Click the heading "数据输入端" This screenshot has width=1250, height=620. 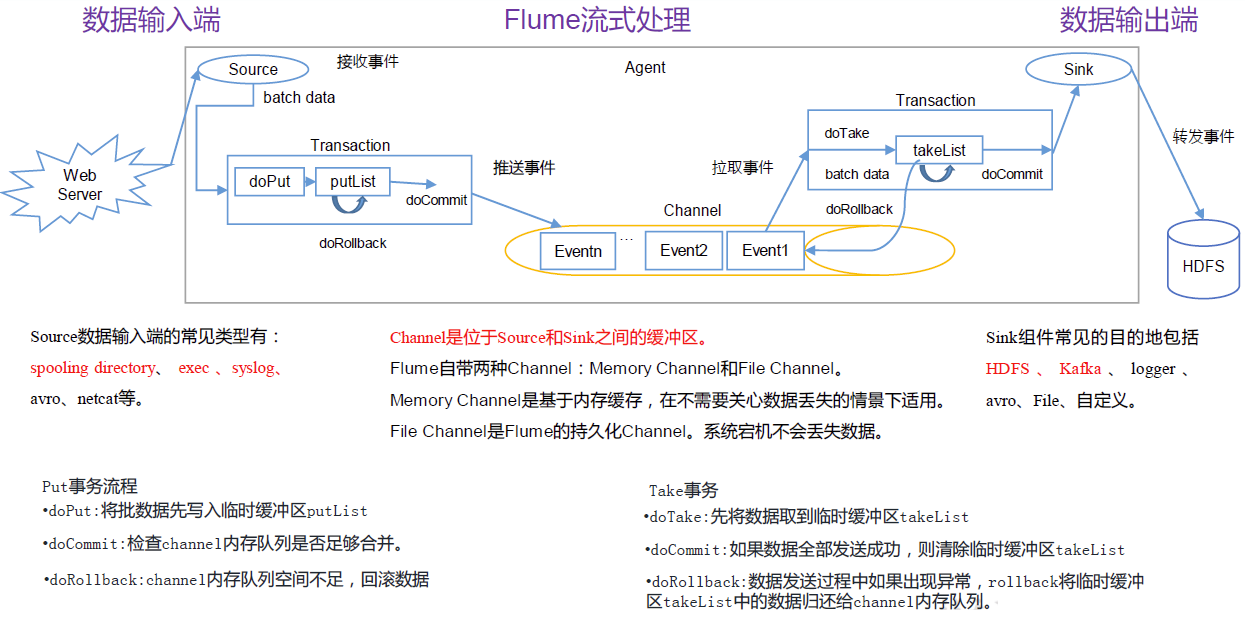(151, 20)
